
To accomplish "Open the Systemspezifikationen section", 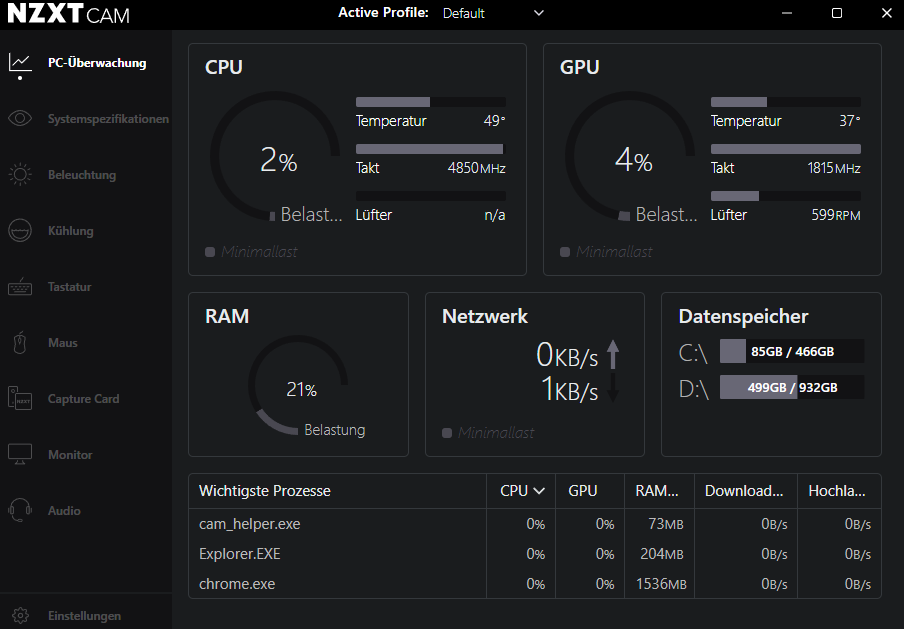I will tap(108, 119).
